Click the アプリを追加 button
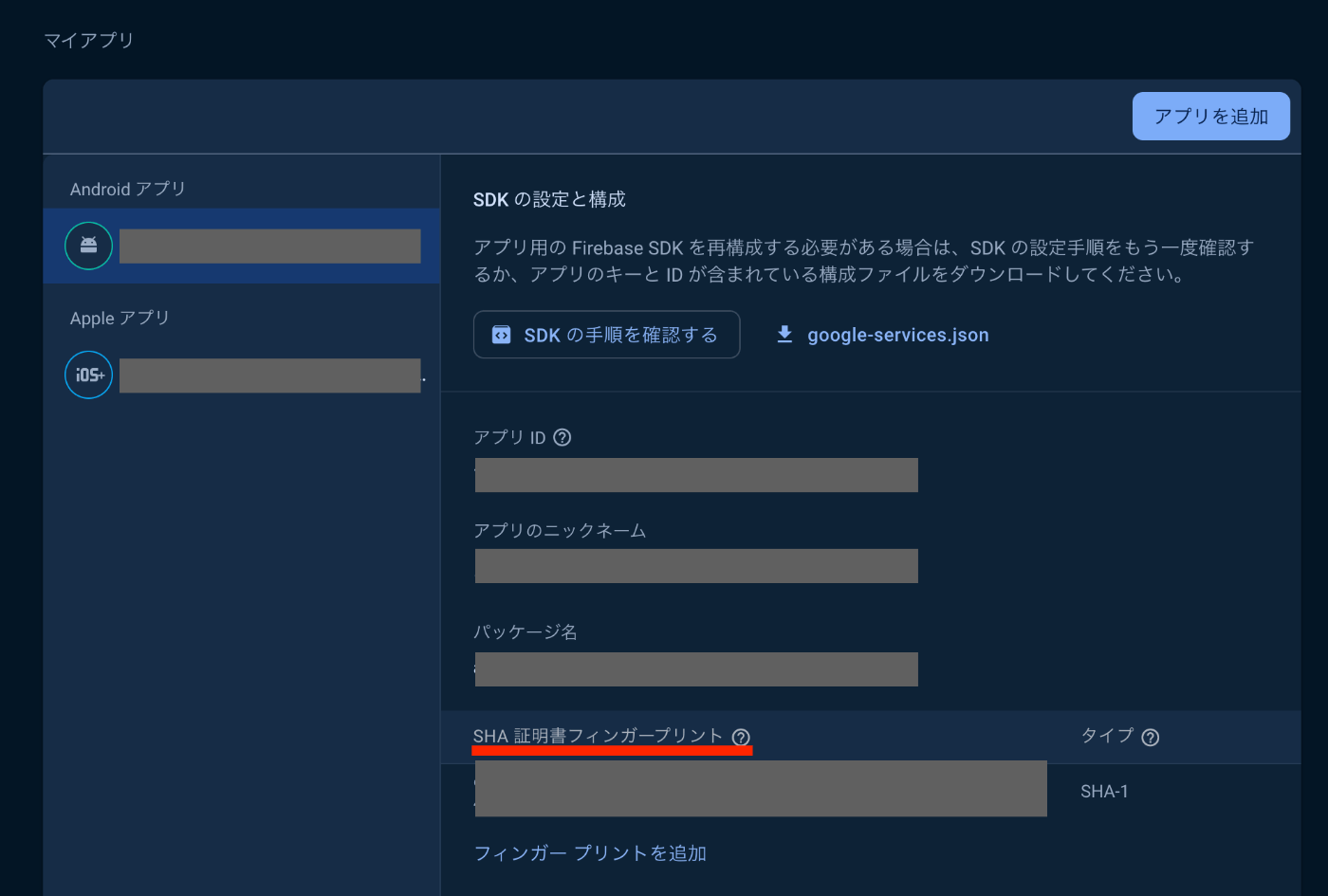Screen dimensions: 1328x896 point(1210,117)
